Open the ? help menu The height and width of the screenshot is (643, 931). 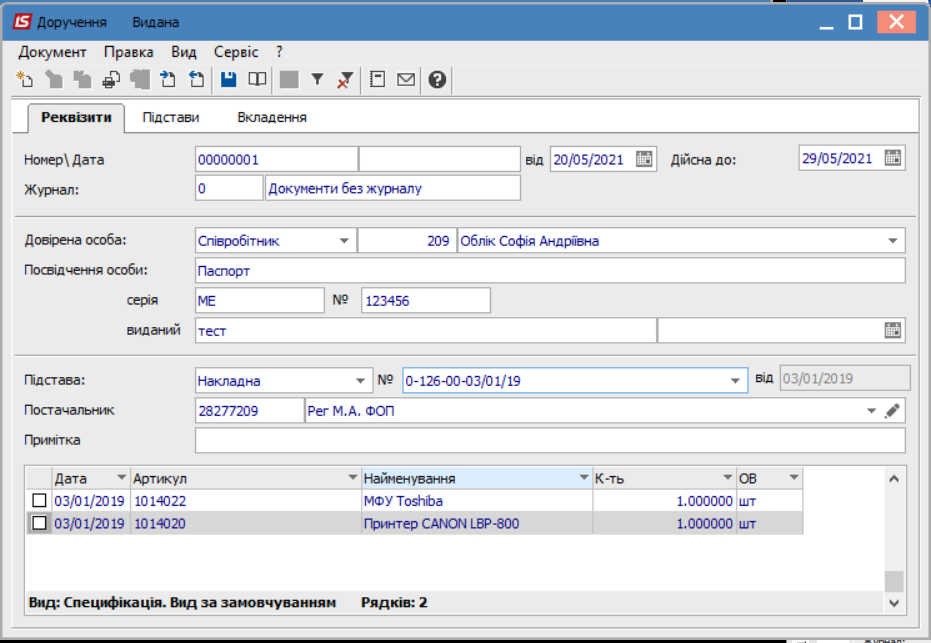[x=280, y=52]
